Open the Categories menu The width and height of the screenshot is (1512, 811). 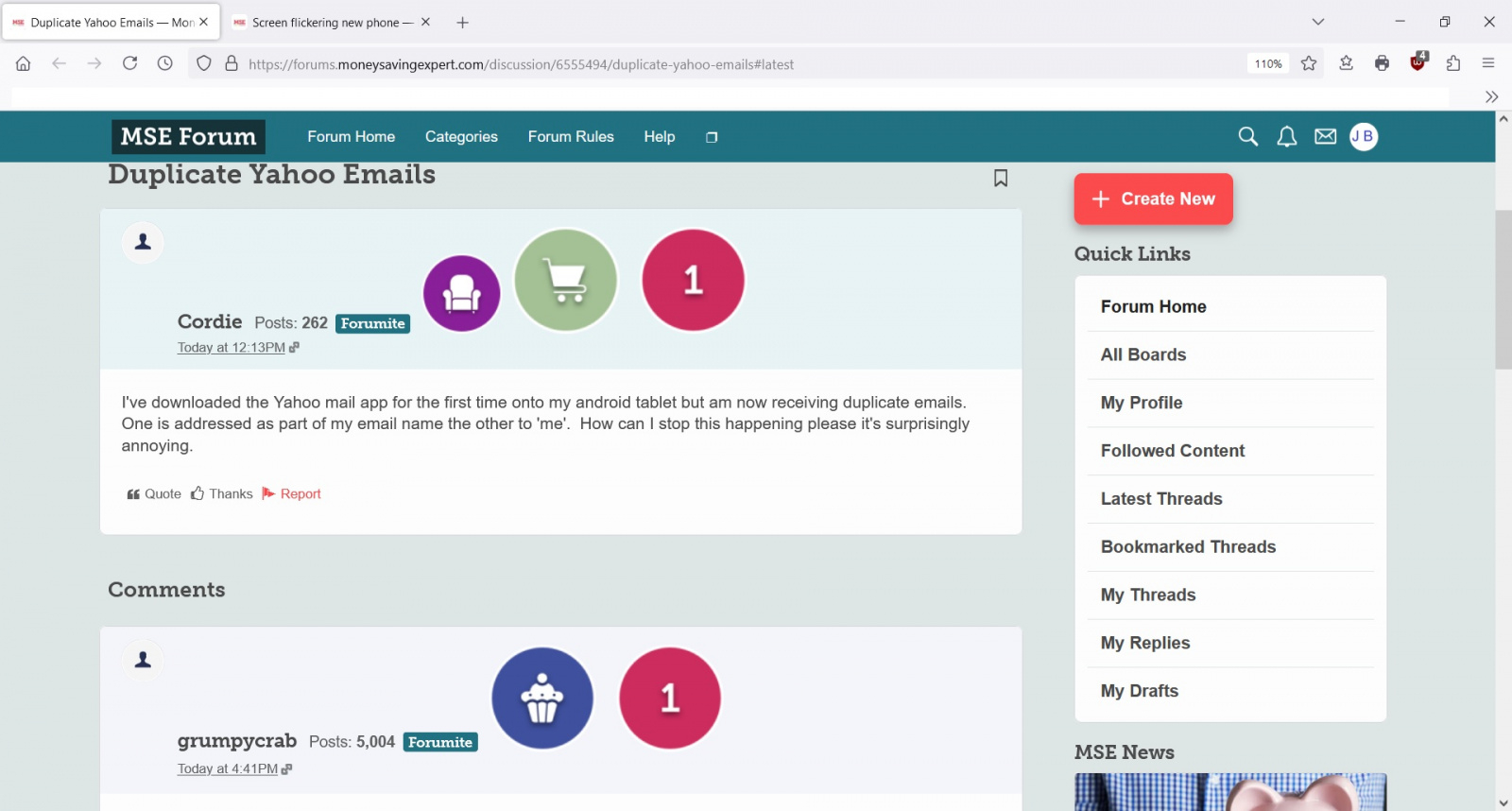461,137
